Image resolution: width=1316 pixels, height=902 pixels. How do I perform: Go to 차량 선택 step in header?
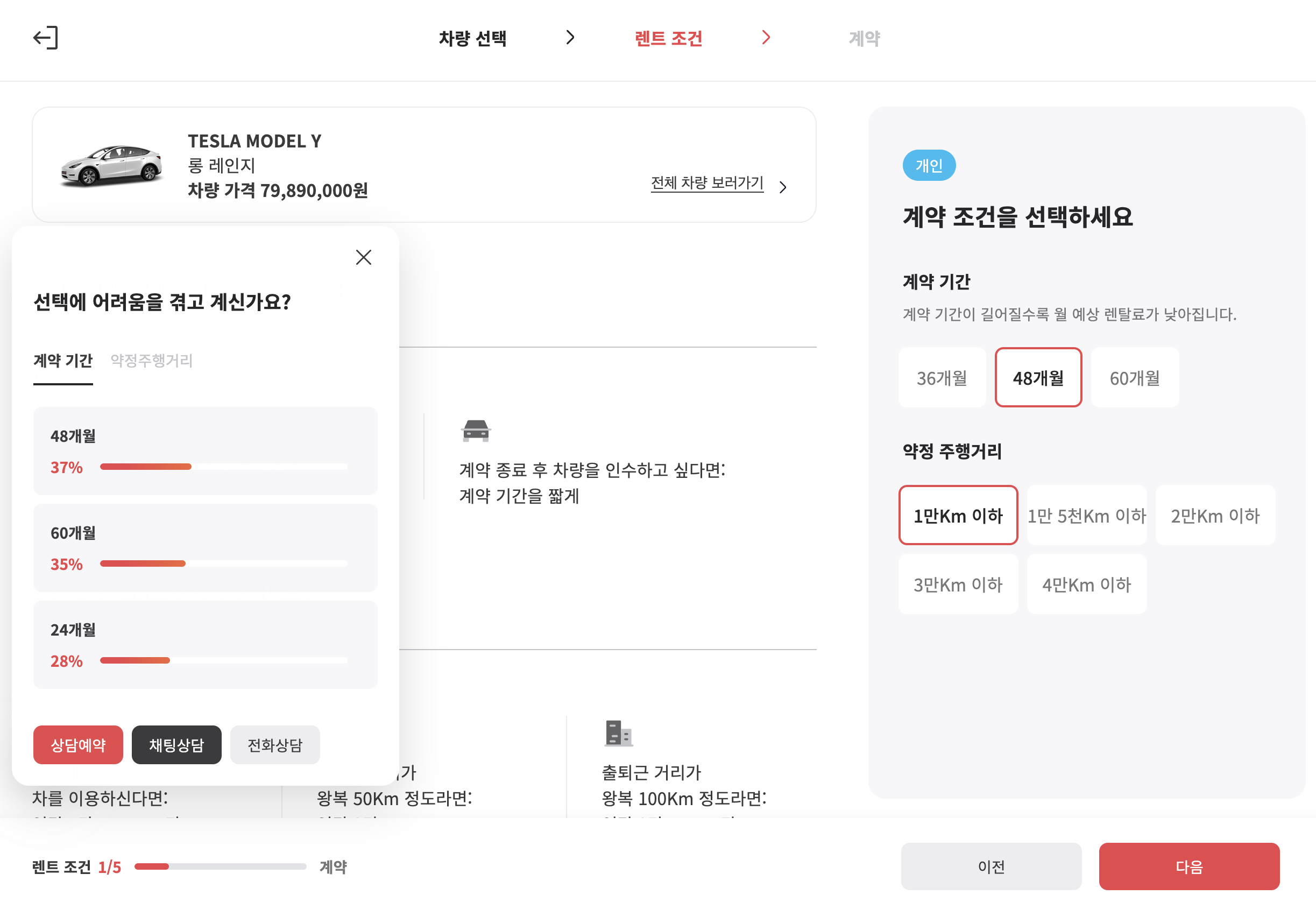pos(472,39)
